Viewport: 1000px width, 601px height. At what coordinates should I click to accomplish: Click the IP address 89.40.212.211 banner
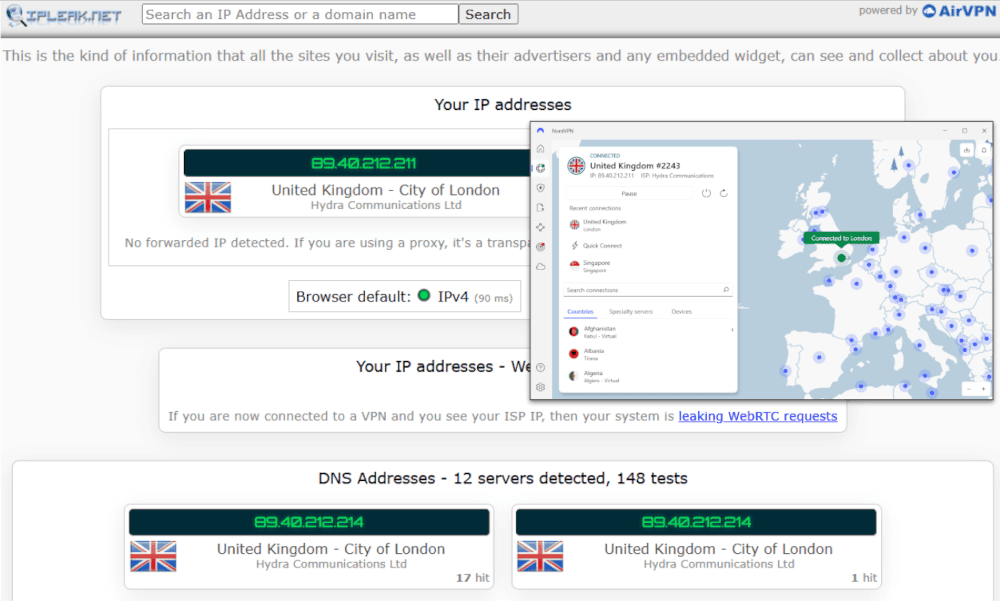click(x=364, y=163)
